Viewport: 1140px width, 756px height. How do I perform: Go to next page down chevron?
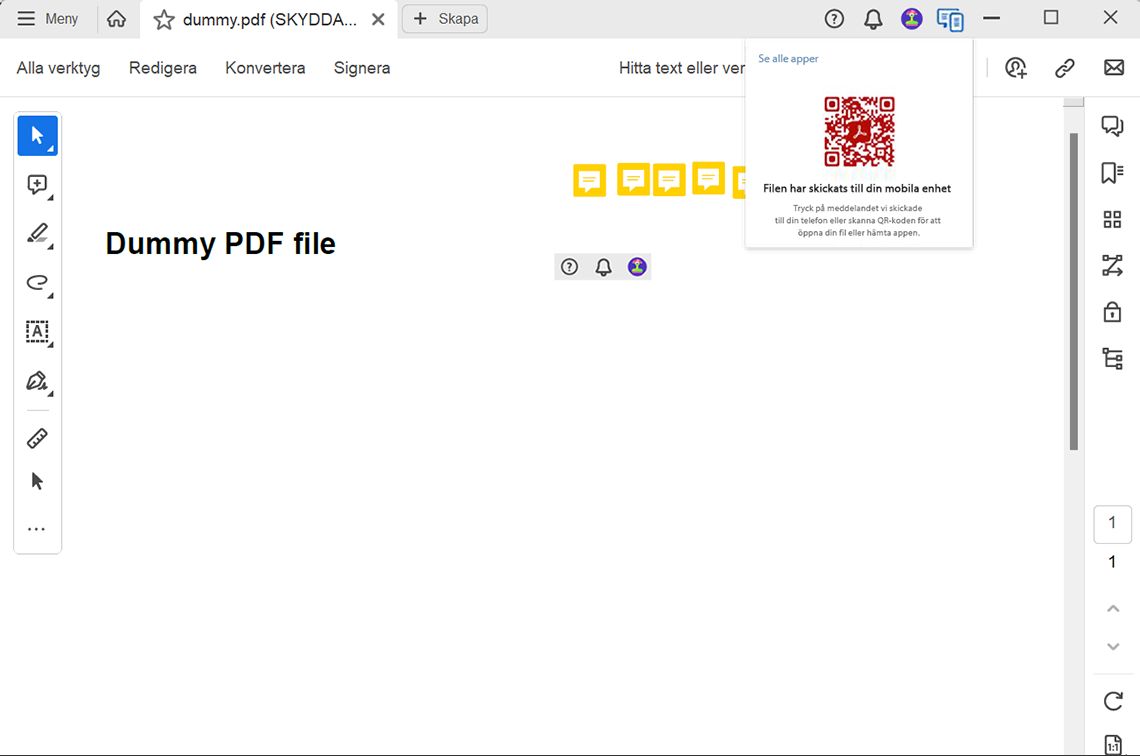click(1112, 646)
